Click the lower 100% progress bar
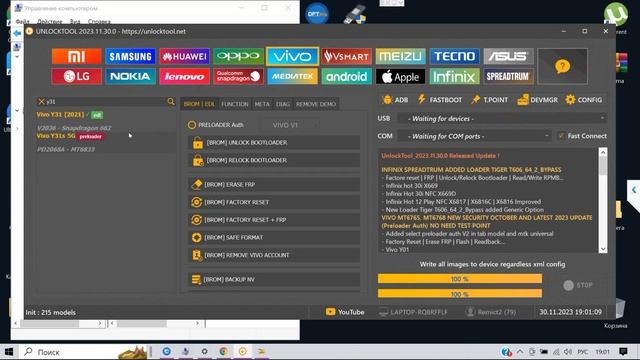This screenshot has width=640, height=360. click(x=460, y=294)
